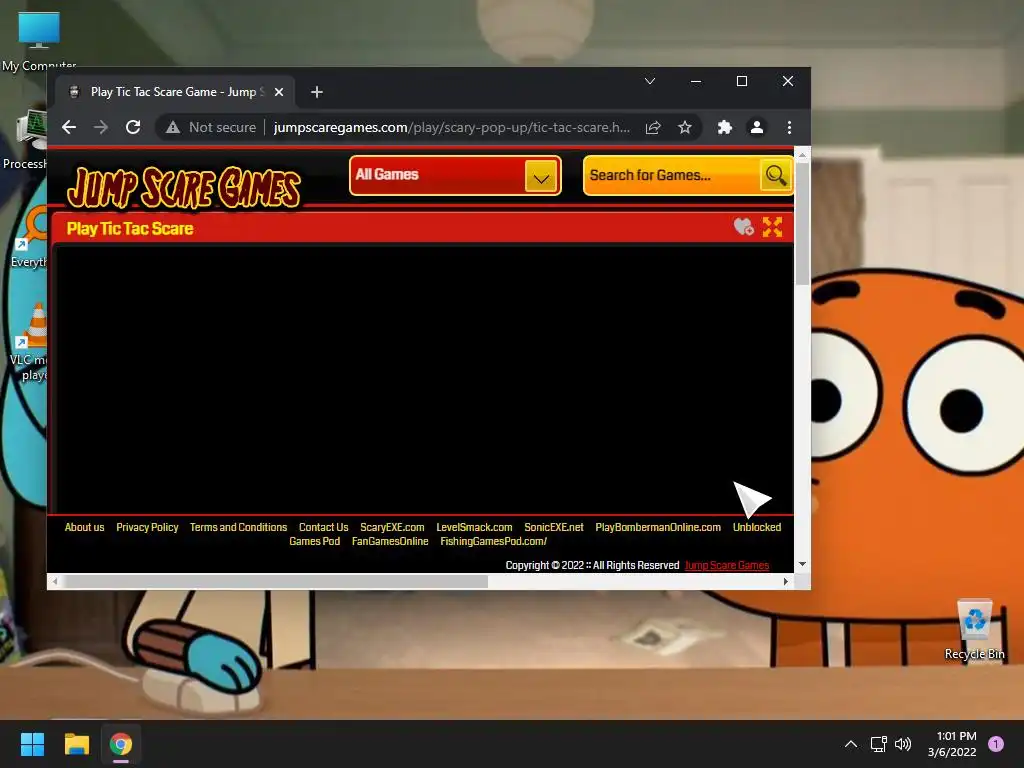Add game to favorites heart icon
Screen dimensions: 1024x768
(x=743, y=227)
